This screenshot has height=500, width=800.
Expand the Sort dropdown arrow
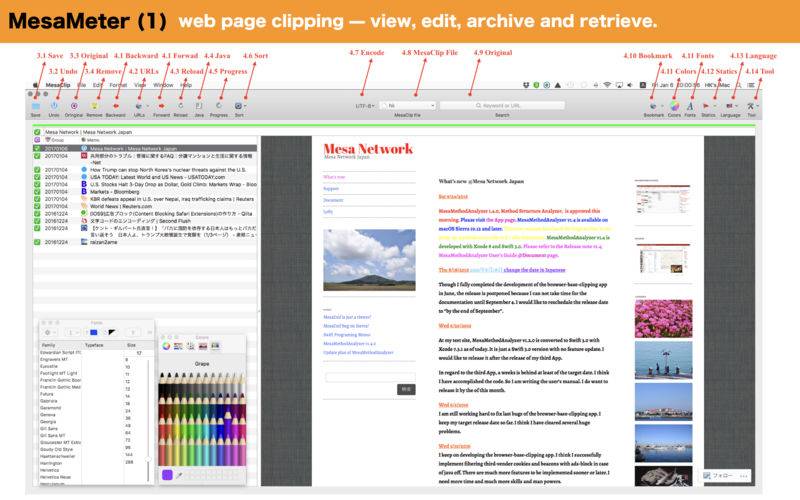click(245, 106)
